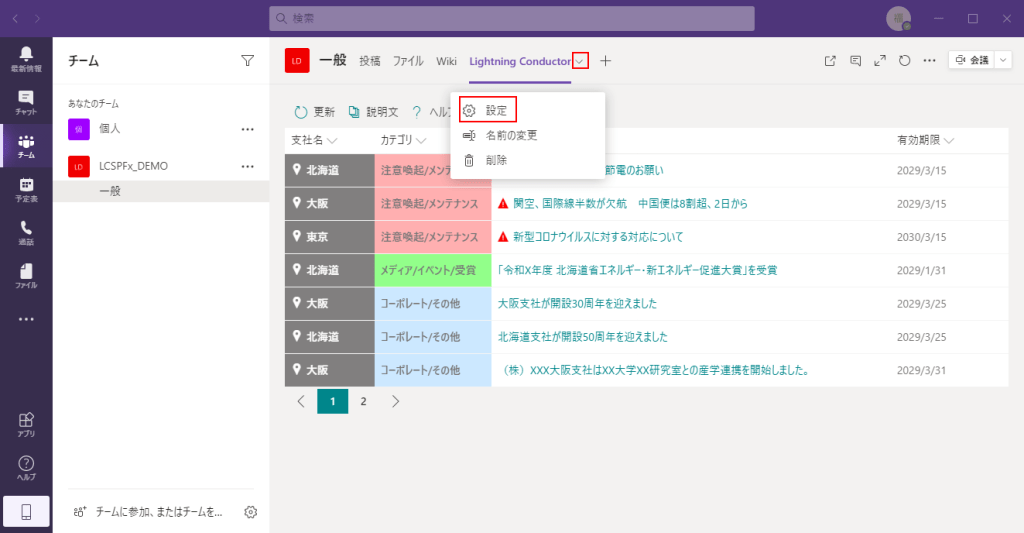Screen dimensions: 1024x533
Task: Go to page 2 of the list
Action: [x=363, y=401]
